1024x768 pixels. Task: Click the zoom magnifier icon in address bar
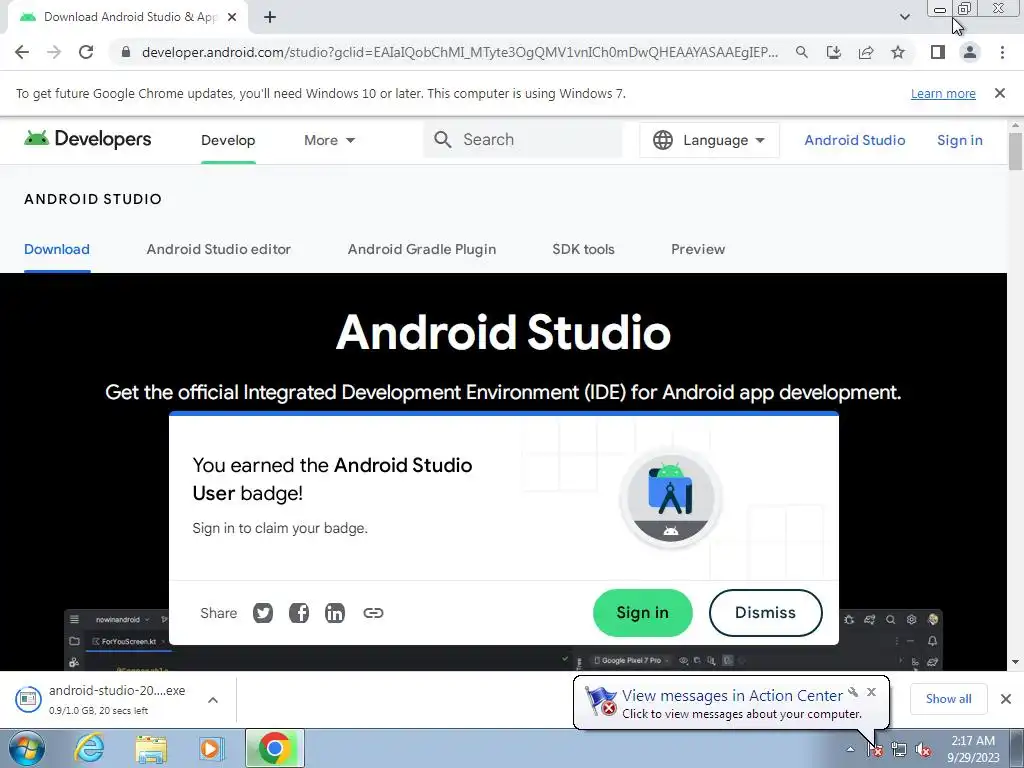802,52
